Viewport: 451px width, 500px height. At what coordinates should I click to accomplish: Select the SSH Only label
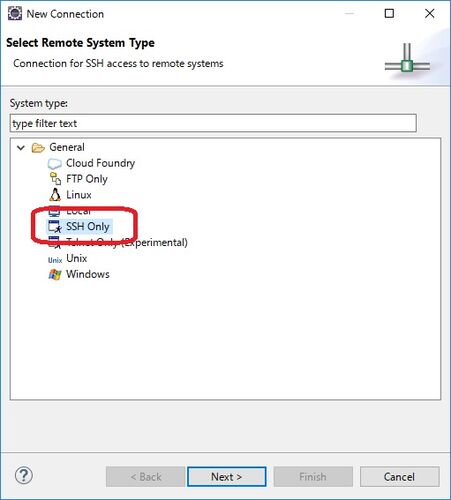(x=88, y=226)
